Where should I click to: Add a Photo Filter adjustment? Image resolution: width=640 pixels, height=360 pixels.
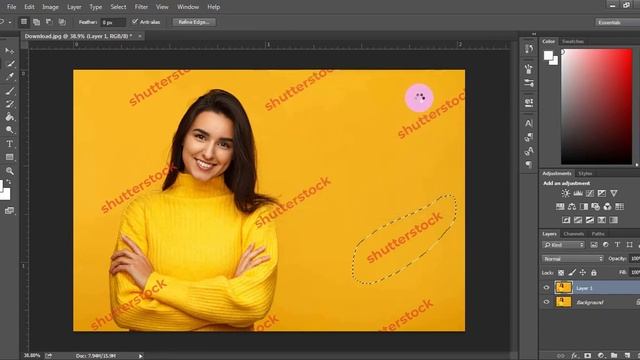coord(596,207)
